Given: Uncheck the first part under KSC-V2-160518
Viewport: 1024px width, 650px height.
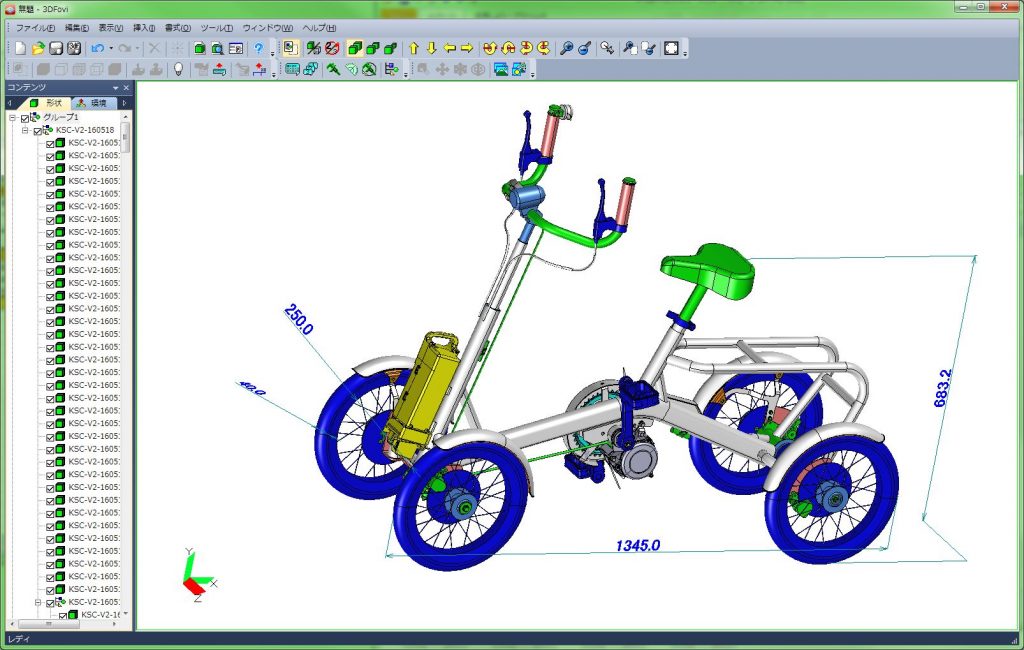Looking at the screenshot, I should [x=50, y=143].
